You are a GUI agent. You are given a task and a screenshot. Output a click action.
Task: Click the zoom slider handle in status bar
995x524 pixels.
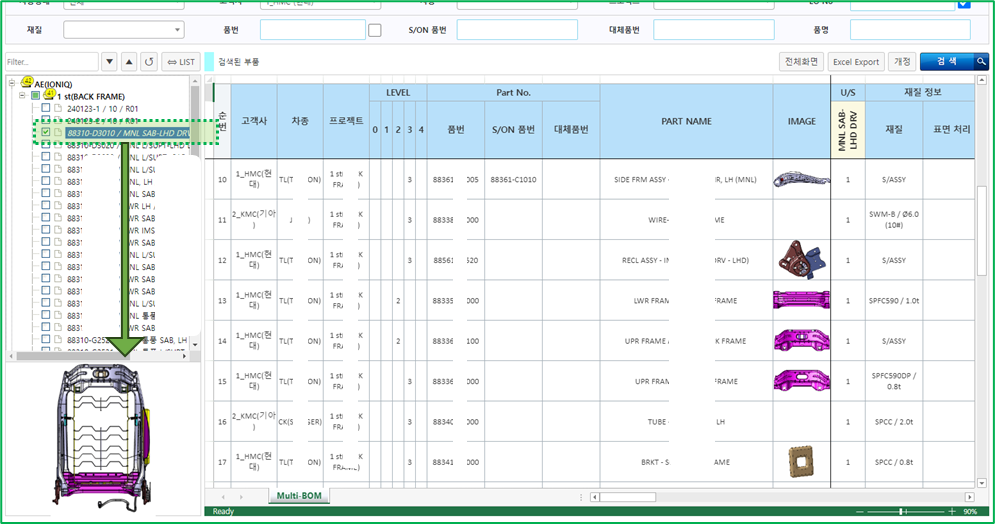pos(901,511)
